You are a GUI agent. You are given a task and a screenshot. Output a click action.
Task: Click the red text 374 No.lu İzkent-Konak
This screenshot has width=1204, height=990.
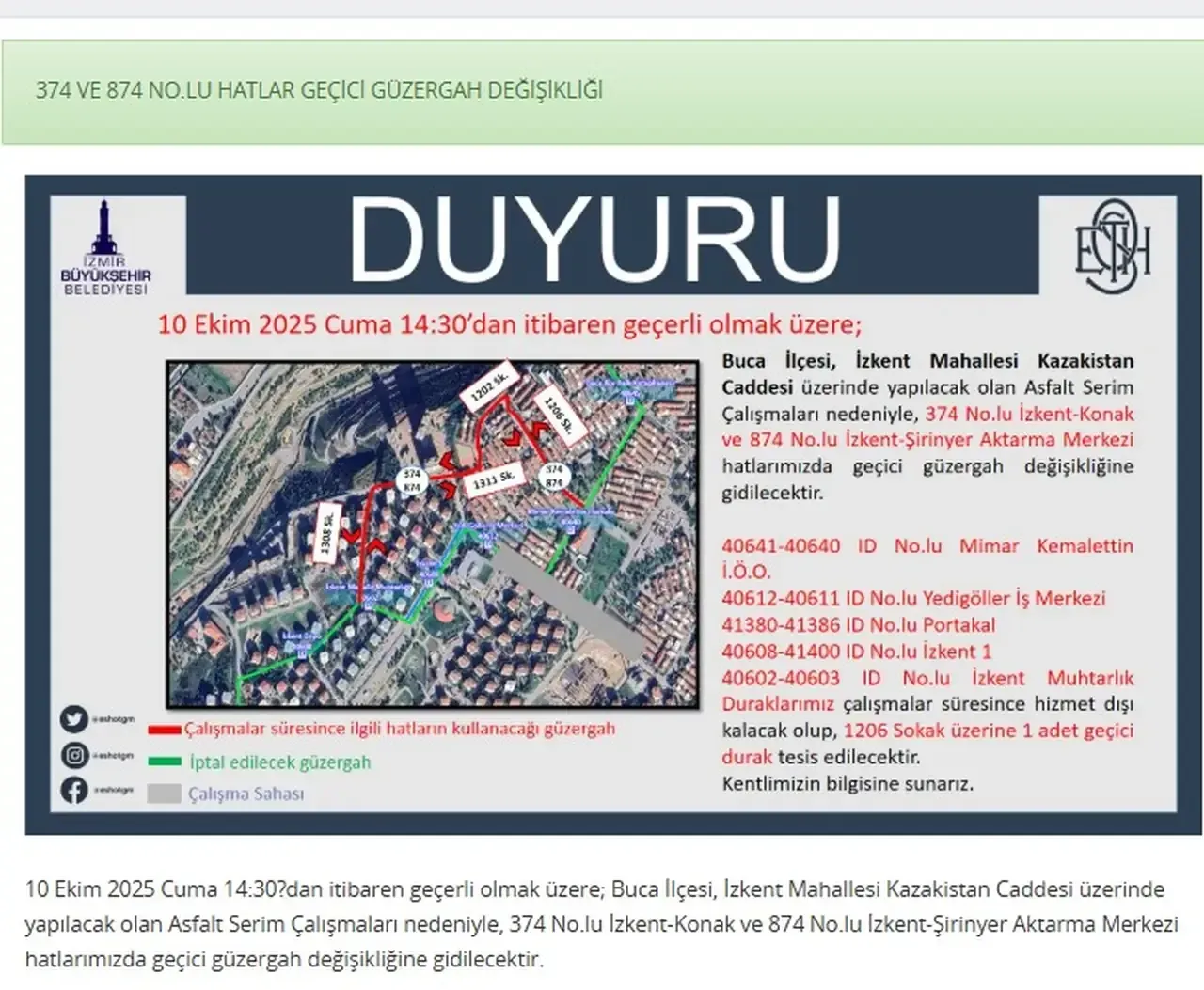click(x=1030, y=414)
